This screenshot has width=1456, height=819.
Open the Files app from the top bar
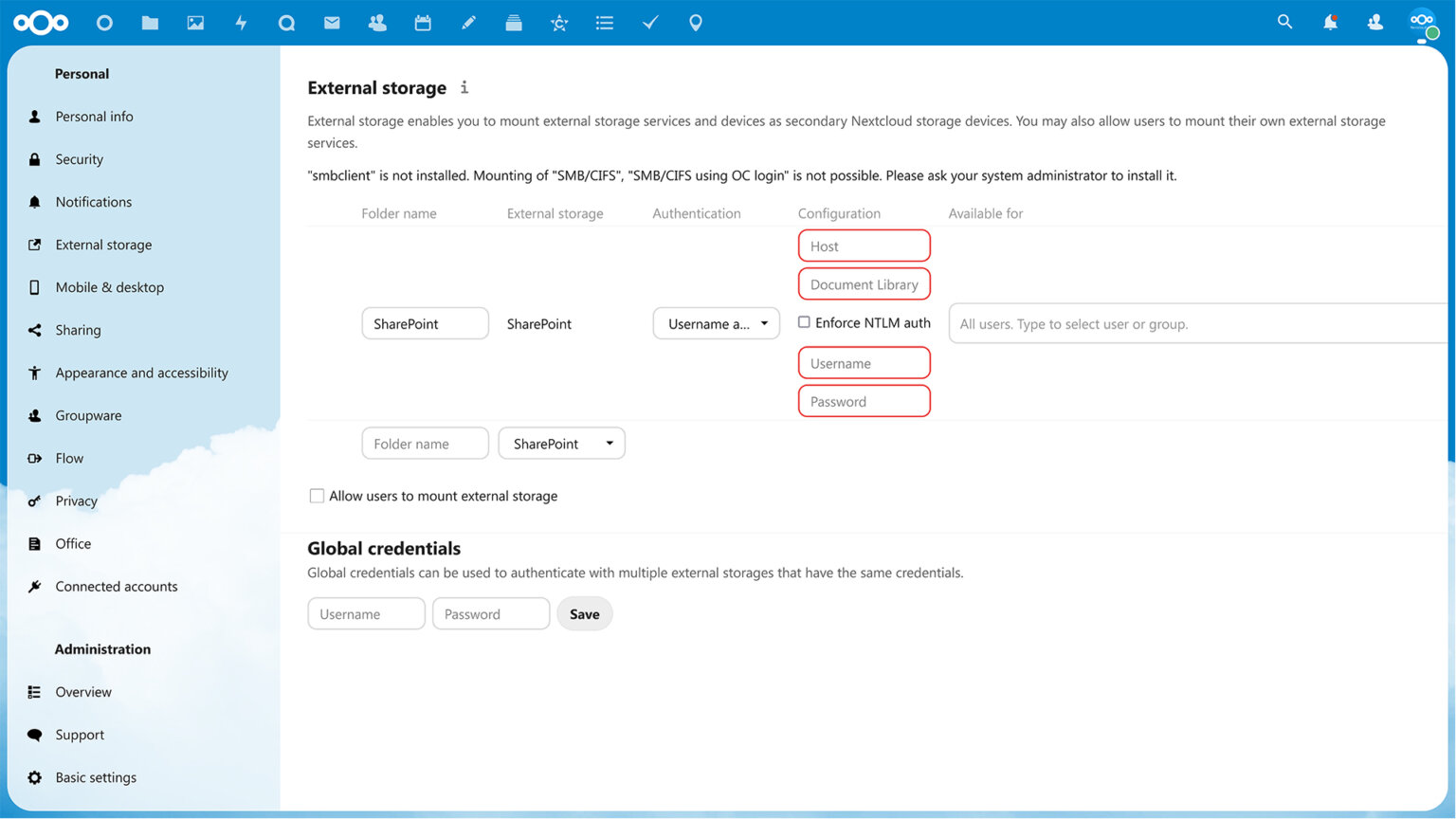[x=150, y=22]
